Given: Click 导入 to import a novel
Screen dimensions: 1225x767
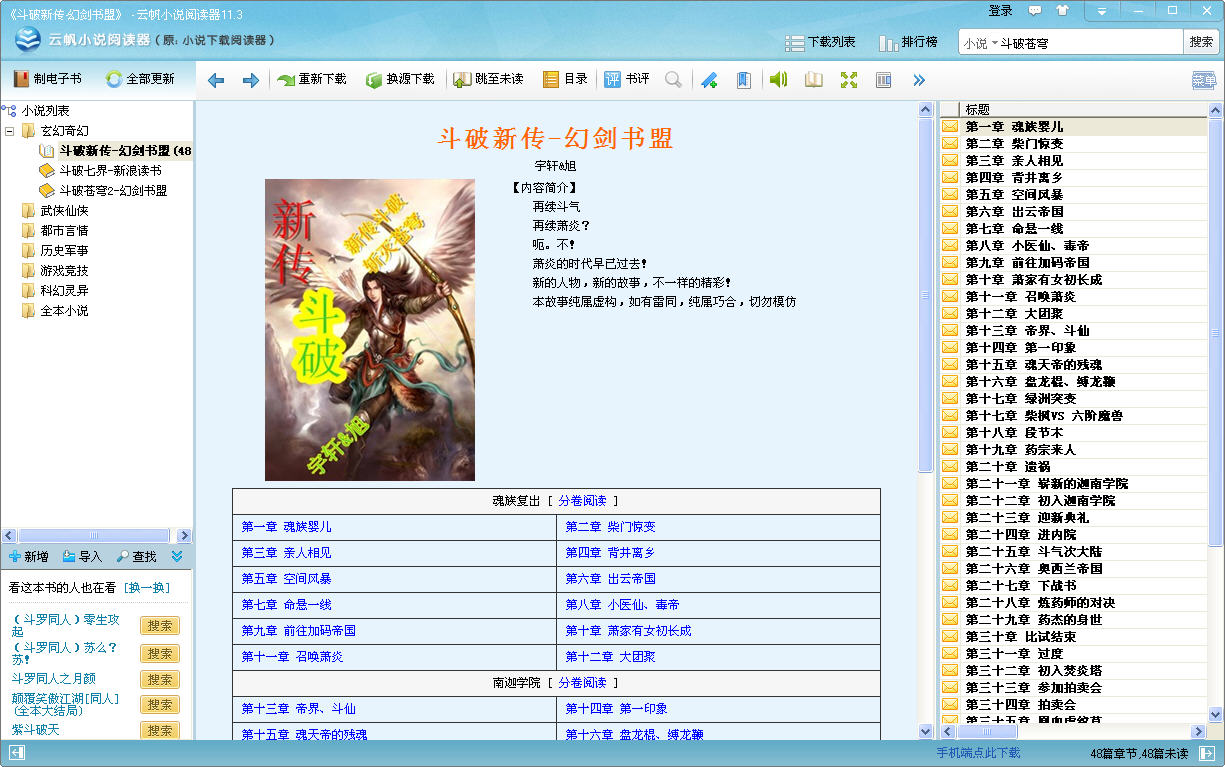Looking at the screenshot, I should coord(82,556).
